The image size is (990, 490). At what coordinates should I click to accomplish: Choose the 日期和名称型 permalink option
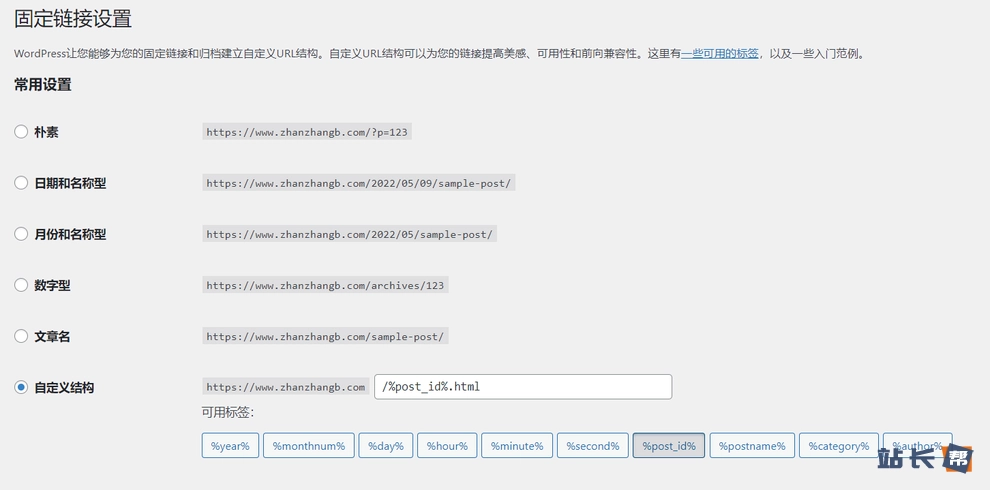tap(21, 183)
